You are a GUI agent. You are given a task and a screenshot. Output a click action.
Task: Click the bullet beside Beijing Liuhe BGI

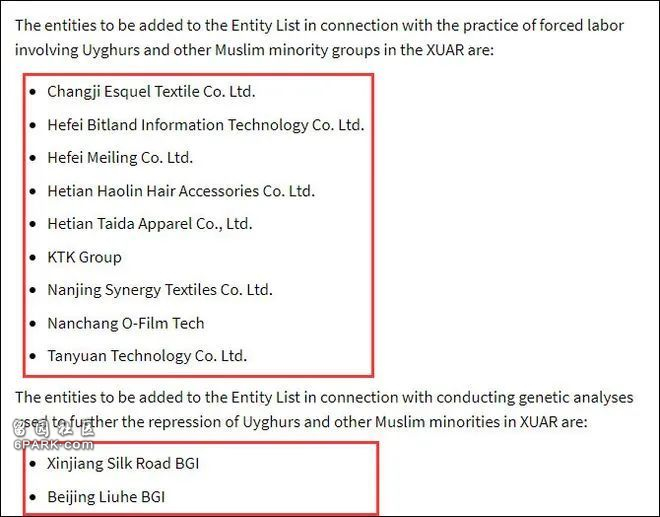[x=33, y=497]
